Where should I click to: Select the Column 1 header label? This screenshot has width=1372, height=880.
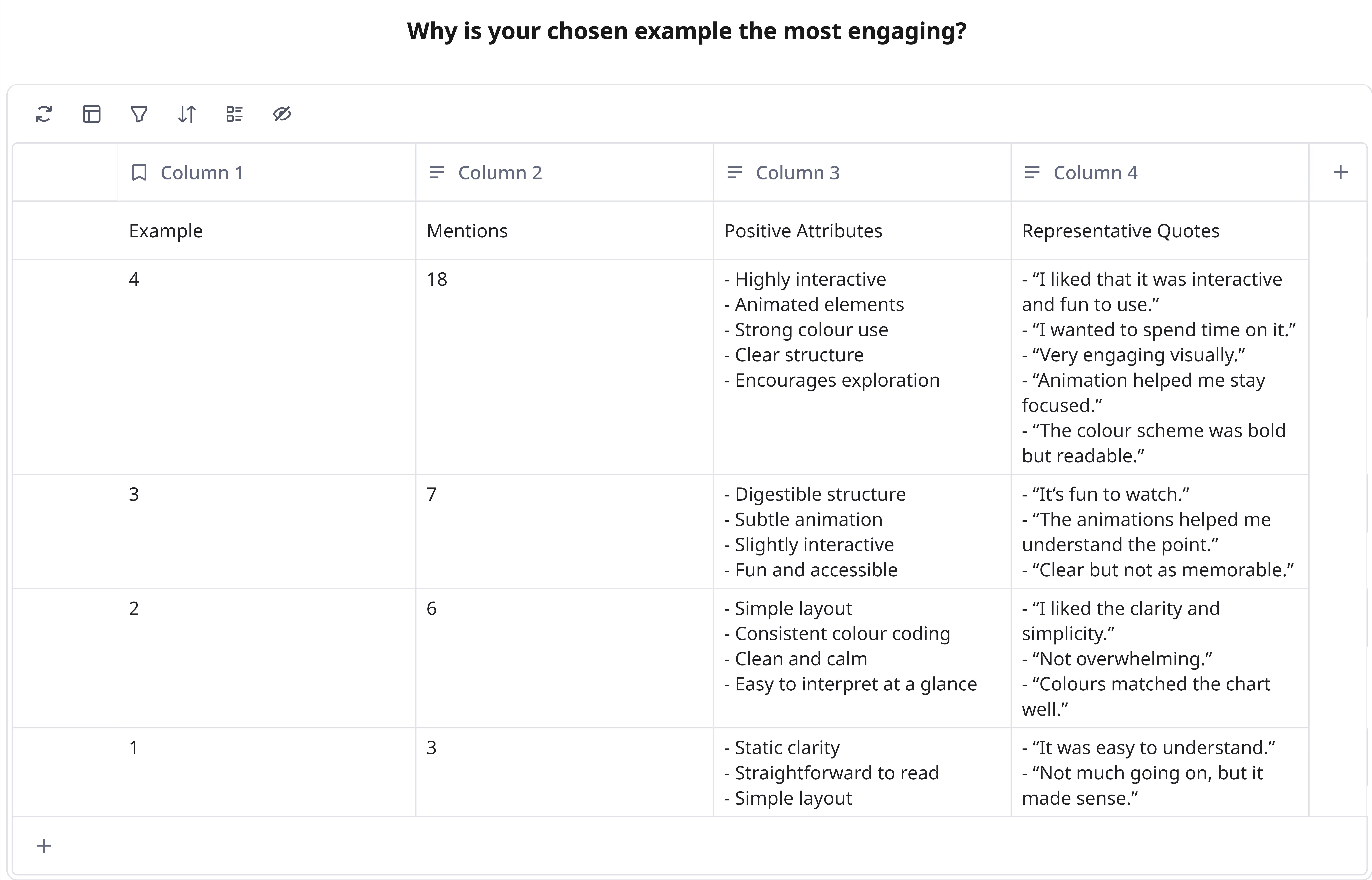coord(202,173)
